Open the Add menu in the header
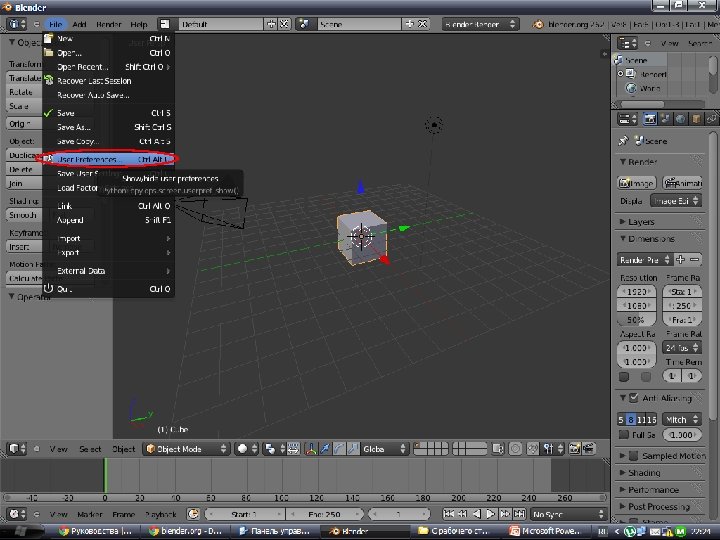 [x=79, y=24]
